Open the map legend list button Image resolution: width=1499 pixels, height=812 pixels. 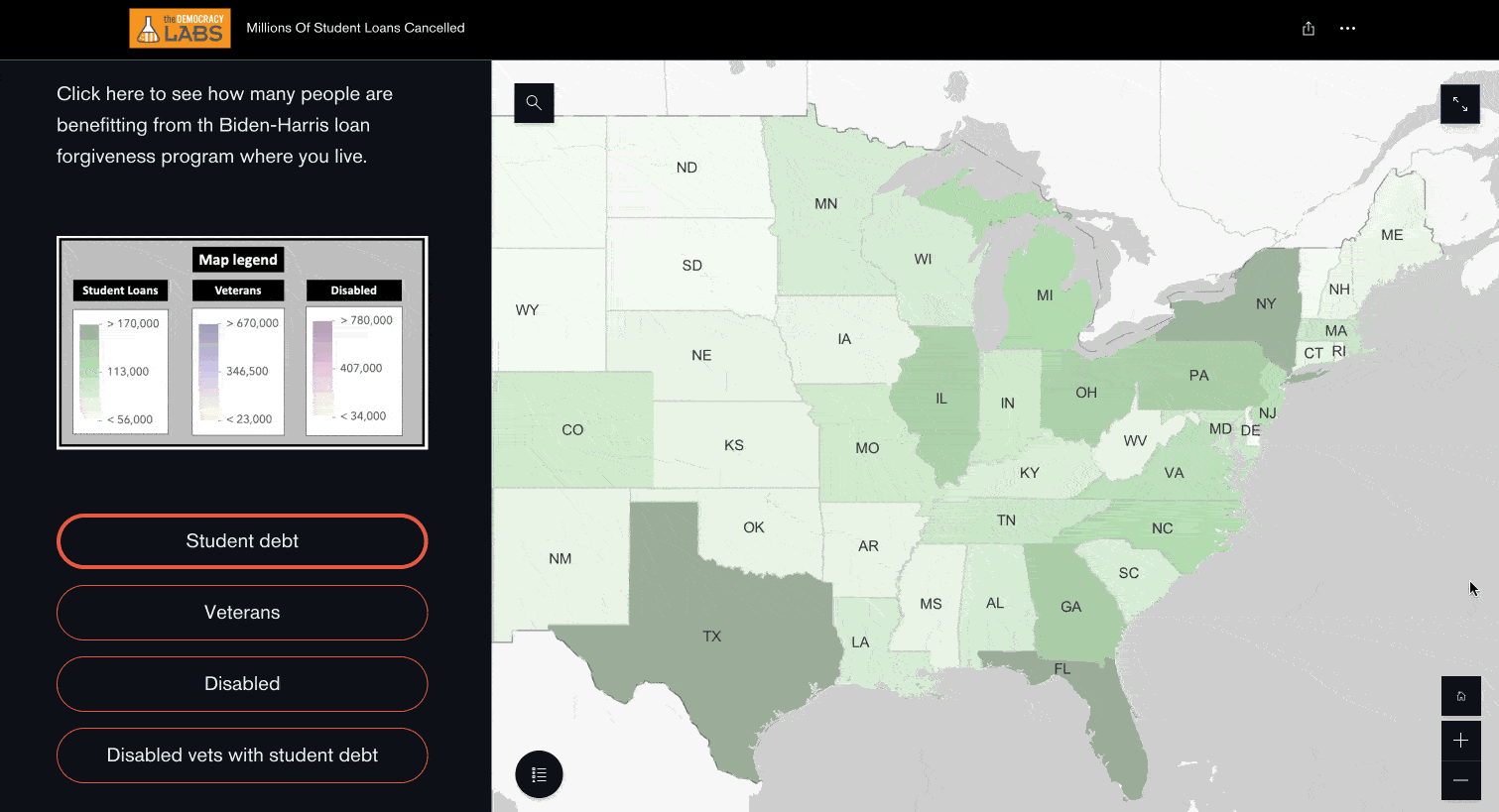point(539,774)
